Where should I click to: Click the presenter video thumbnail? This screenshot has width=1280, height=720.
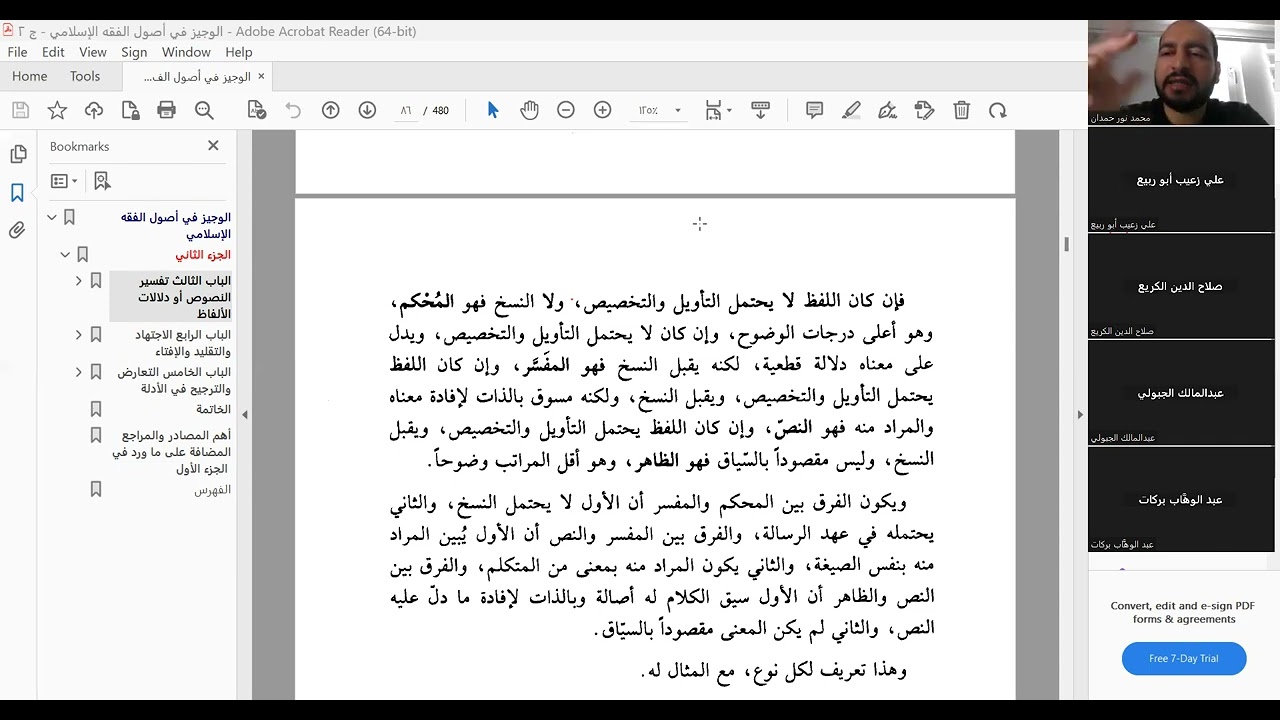tap(1181, 72)
